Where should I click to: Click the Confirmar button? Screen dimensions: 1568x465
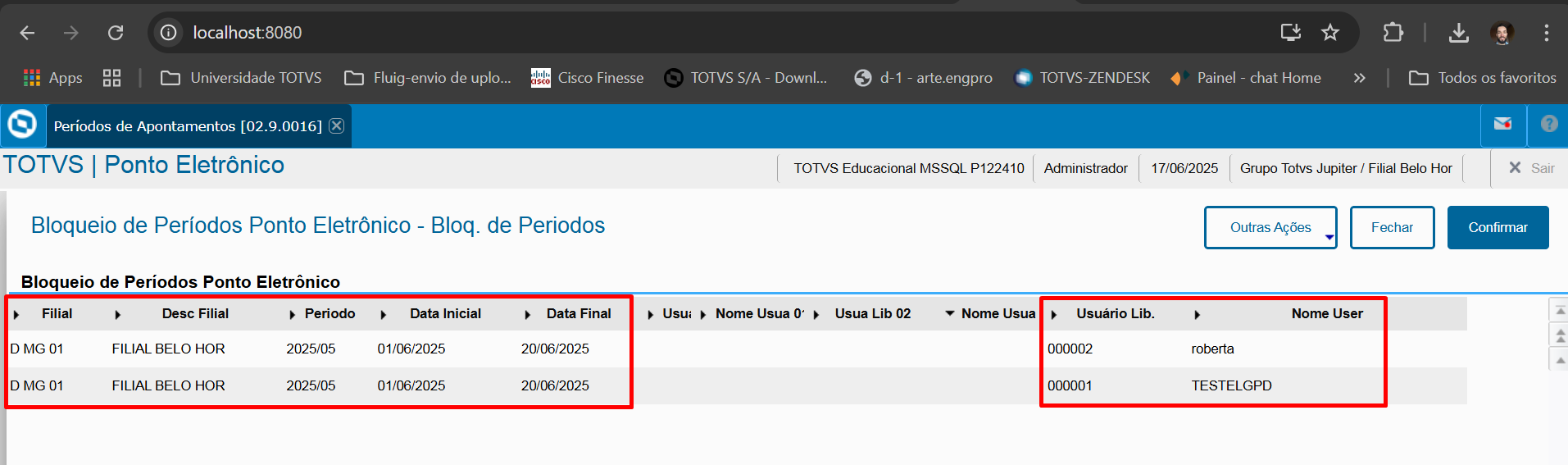1498,227
